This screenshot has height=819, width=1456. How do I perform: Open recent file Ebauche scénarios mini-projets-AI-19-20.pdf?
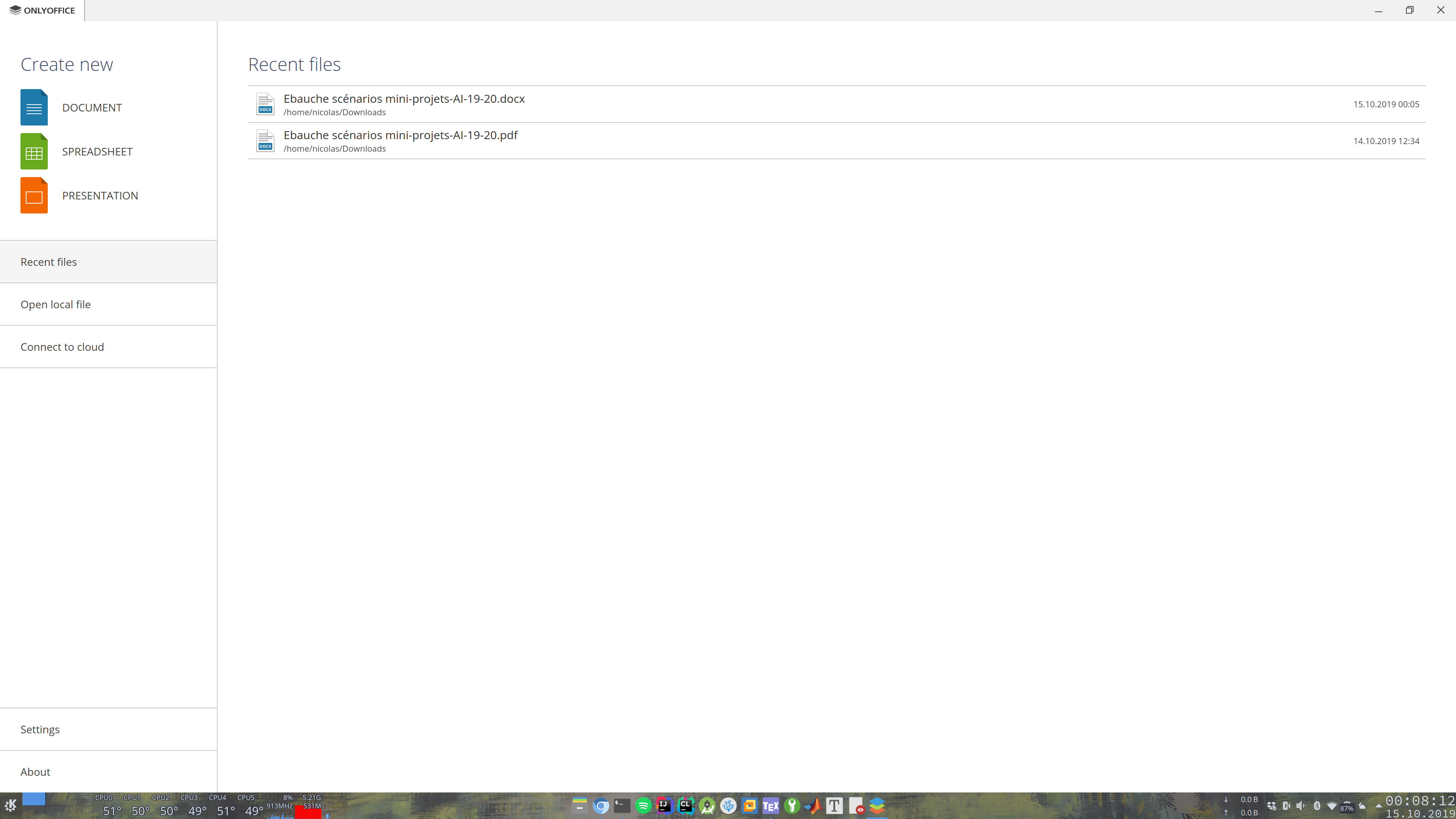tap(836, 141)
